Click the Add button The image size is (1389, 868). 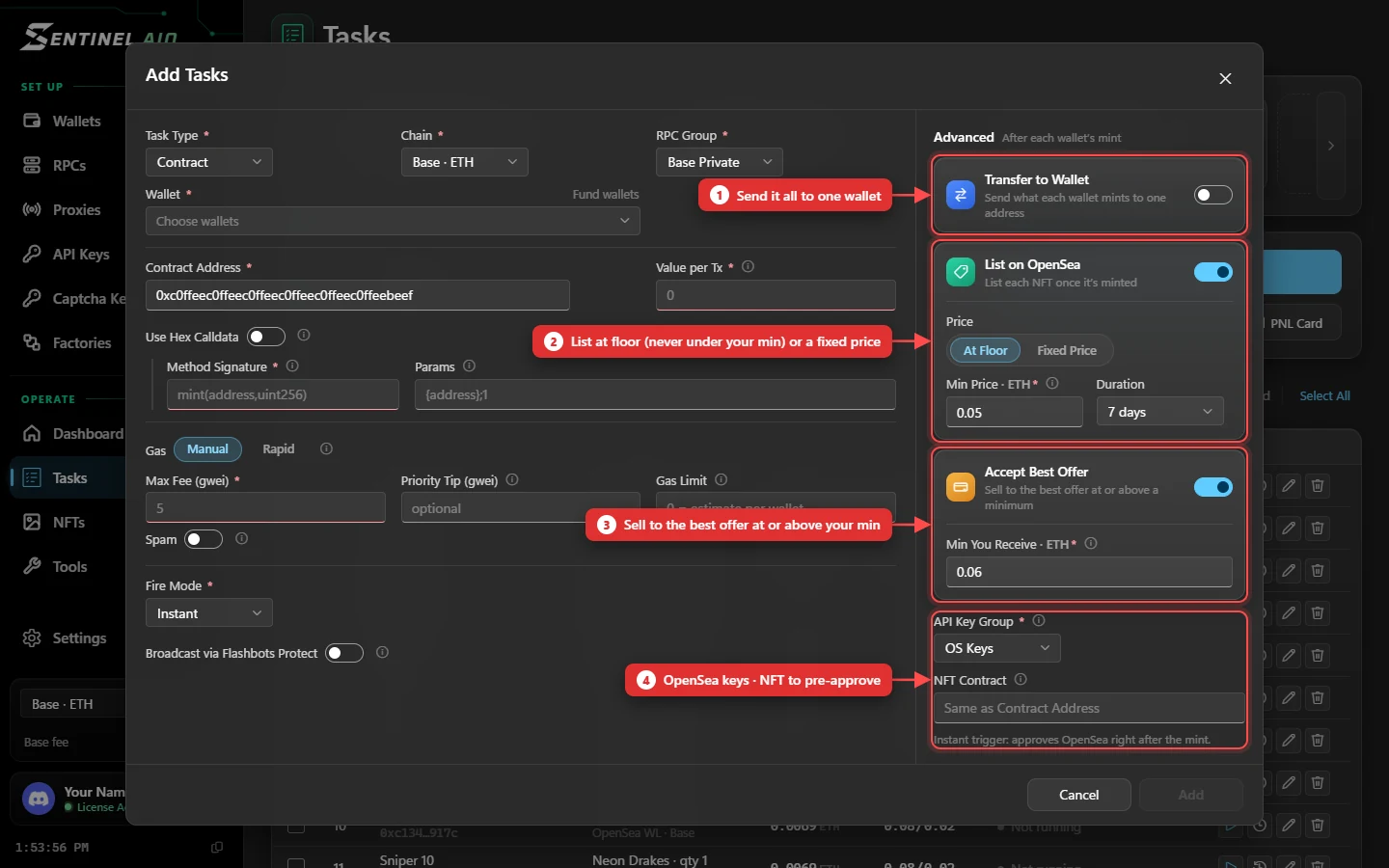pyautogui.click(x=1191, y=795)
